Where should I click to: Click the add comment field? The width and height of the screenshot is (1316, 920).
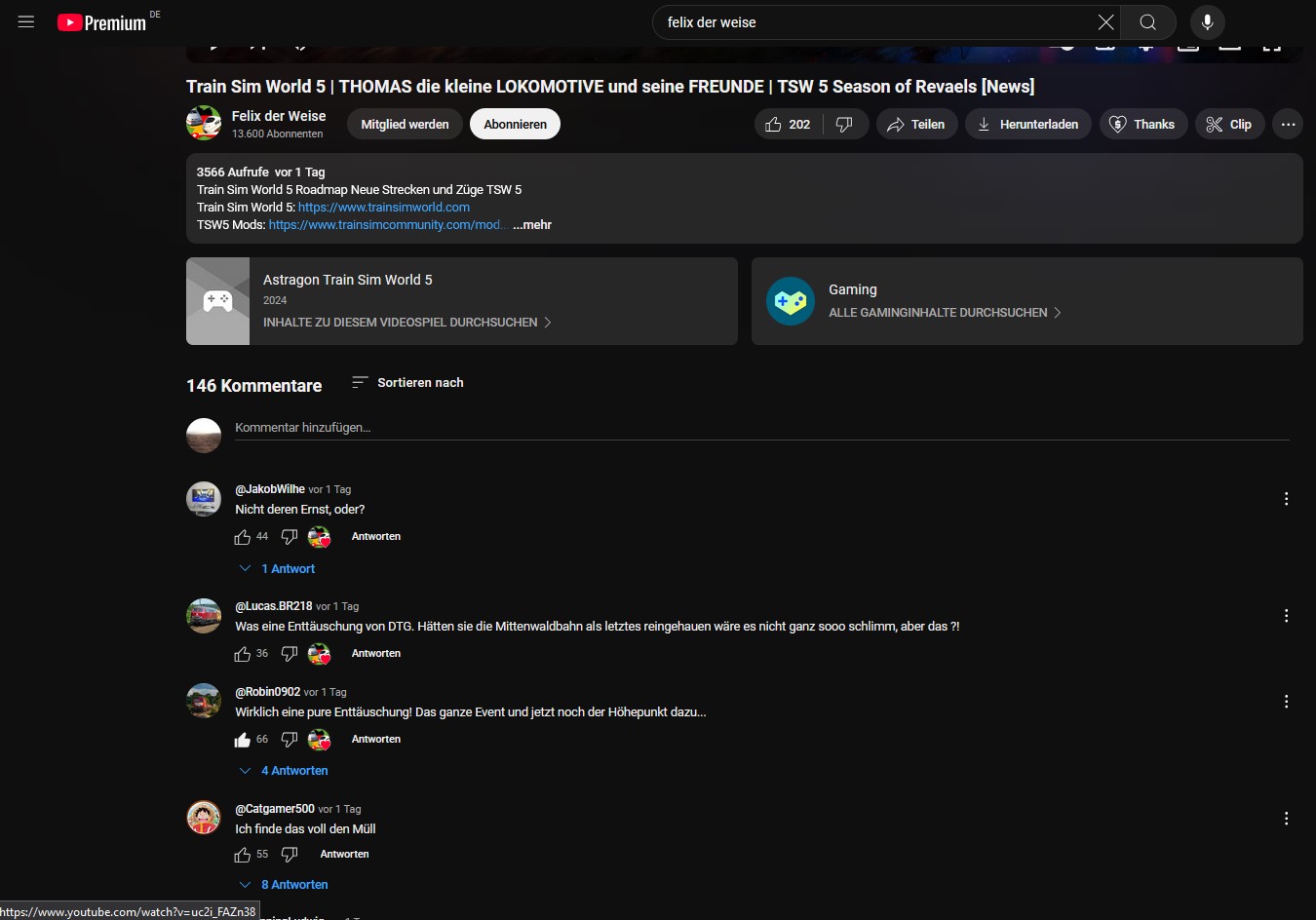(762, 428)
